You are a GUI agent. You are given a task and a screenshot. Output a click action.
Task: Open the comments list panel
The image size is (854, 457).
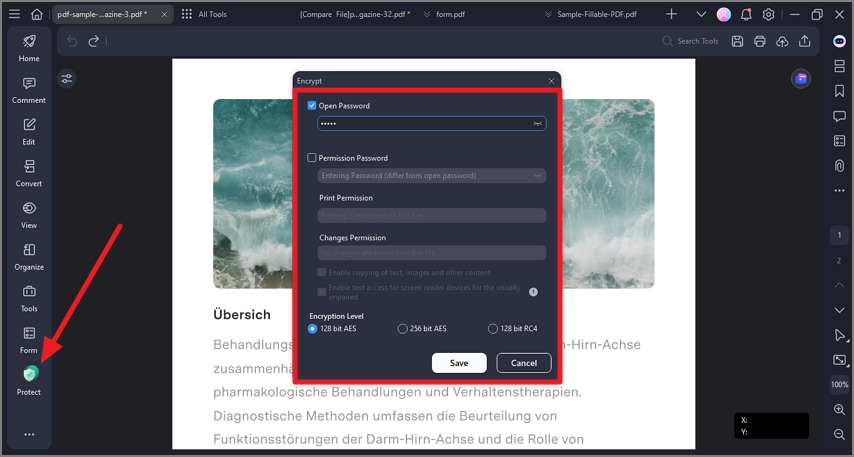[839, 116]
